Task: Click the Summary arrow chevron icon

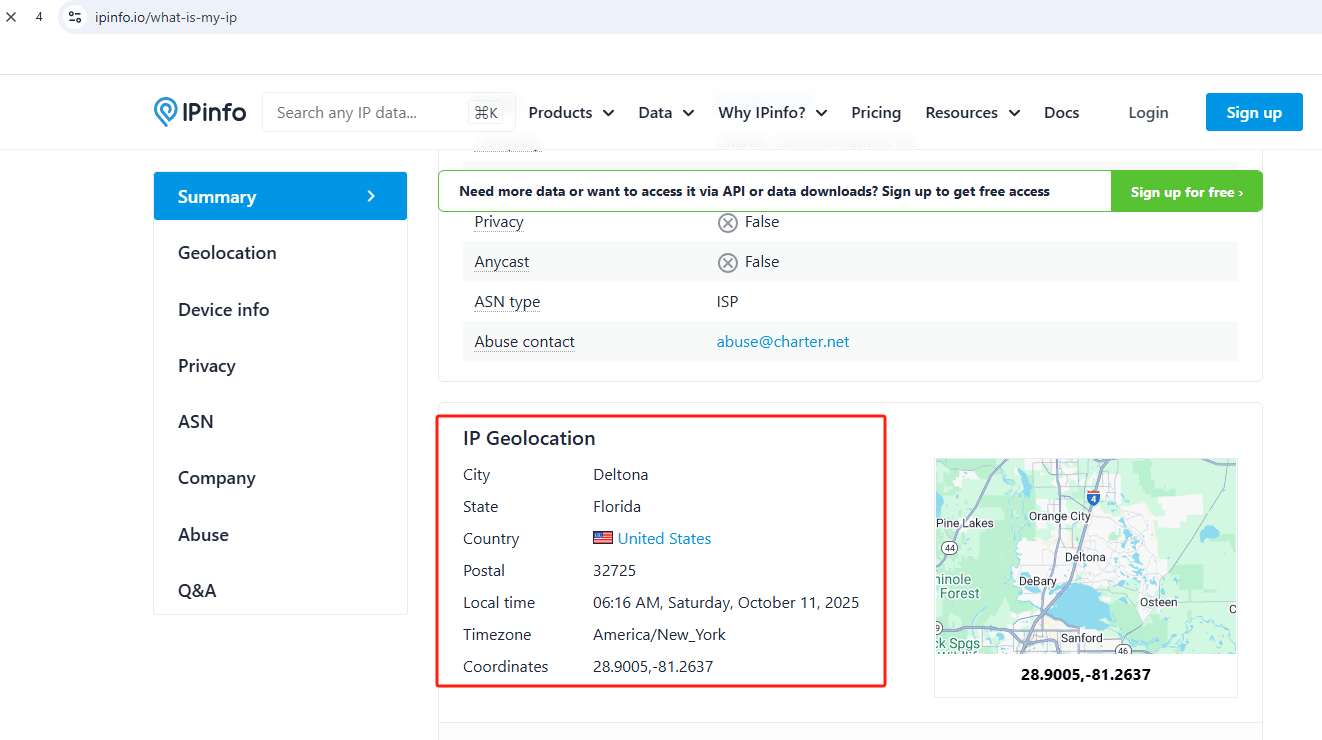Action: (371, 196)
